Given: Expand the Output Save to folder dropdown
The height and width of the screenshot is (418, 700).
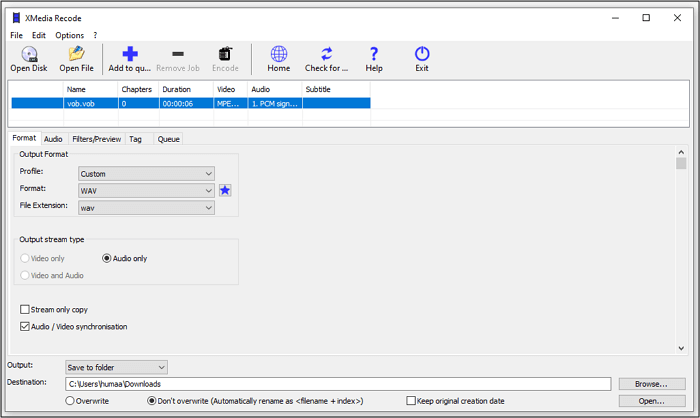Looking at the screenshot, I should pos(116,367).
